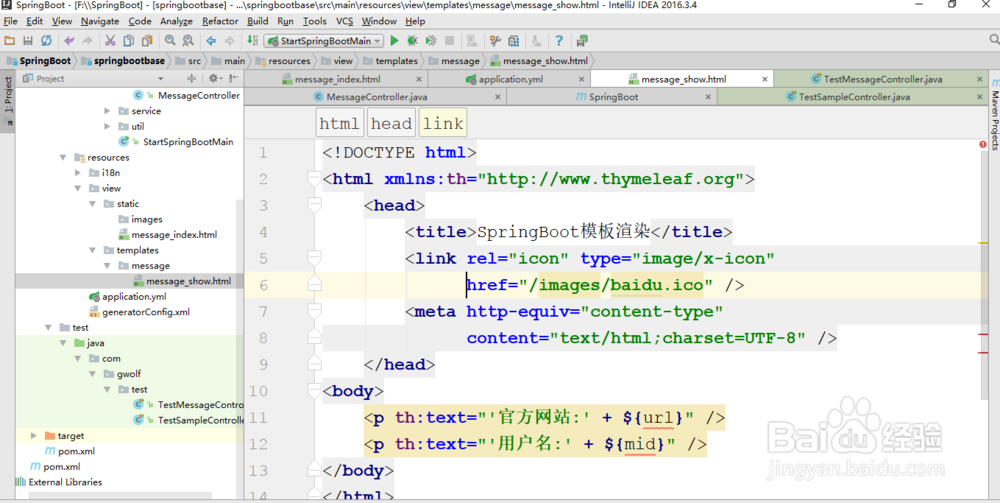
Task: Expand the service folder
Action: point(107,111)
